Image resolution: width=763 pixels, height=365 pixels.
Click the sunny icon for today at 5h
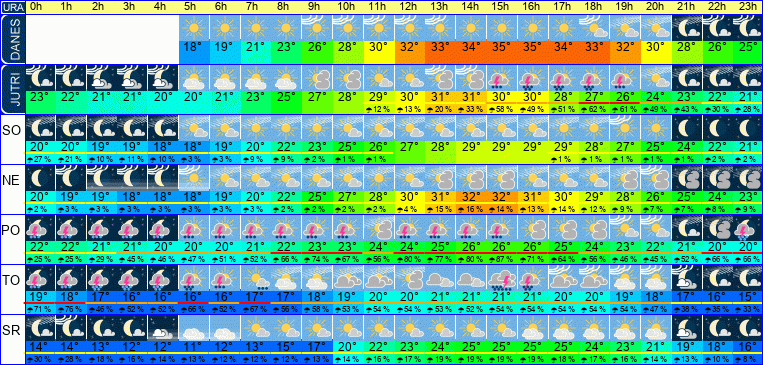(194, 28)
